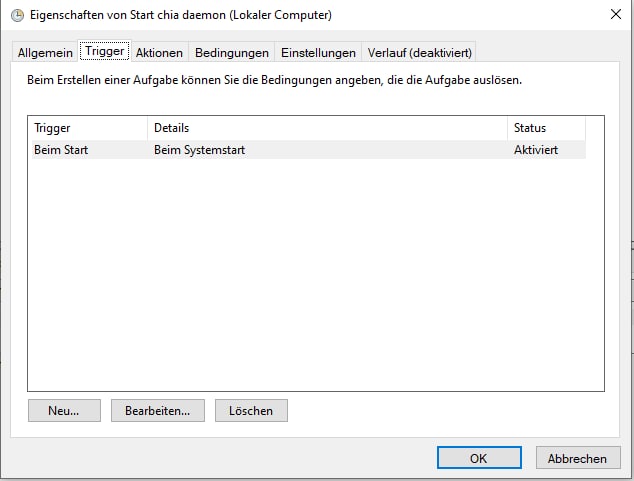This screenshot has width=634, height=481.
Task: Go to the Bedingungen tab
Action: (232, 53)
